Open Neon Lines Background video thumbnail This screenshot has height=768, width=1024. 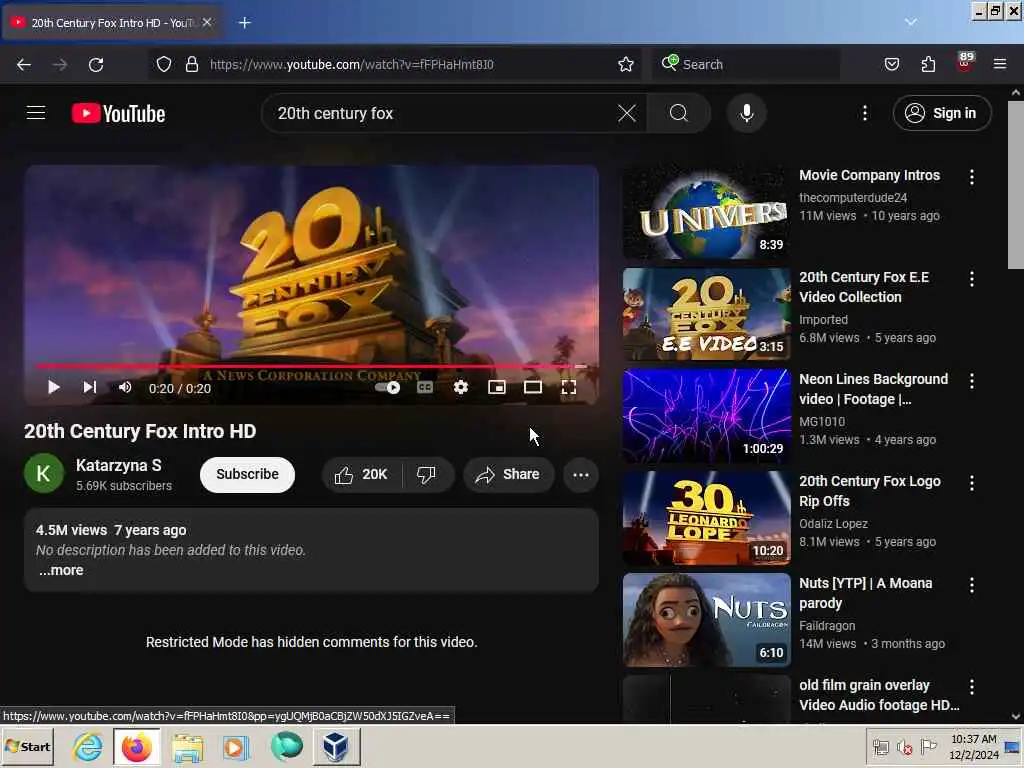tap(707, 416)
